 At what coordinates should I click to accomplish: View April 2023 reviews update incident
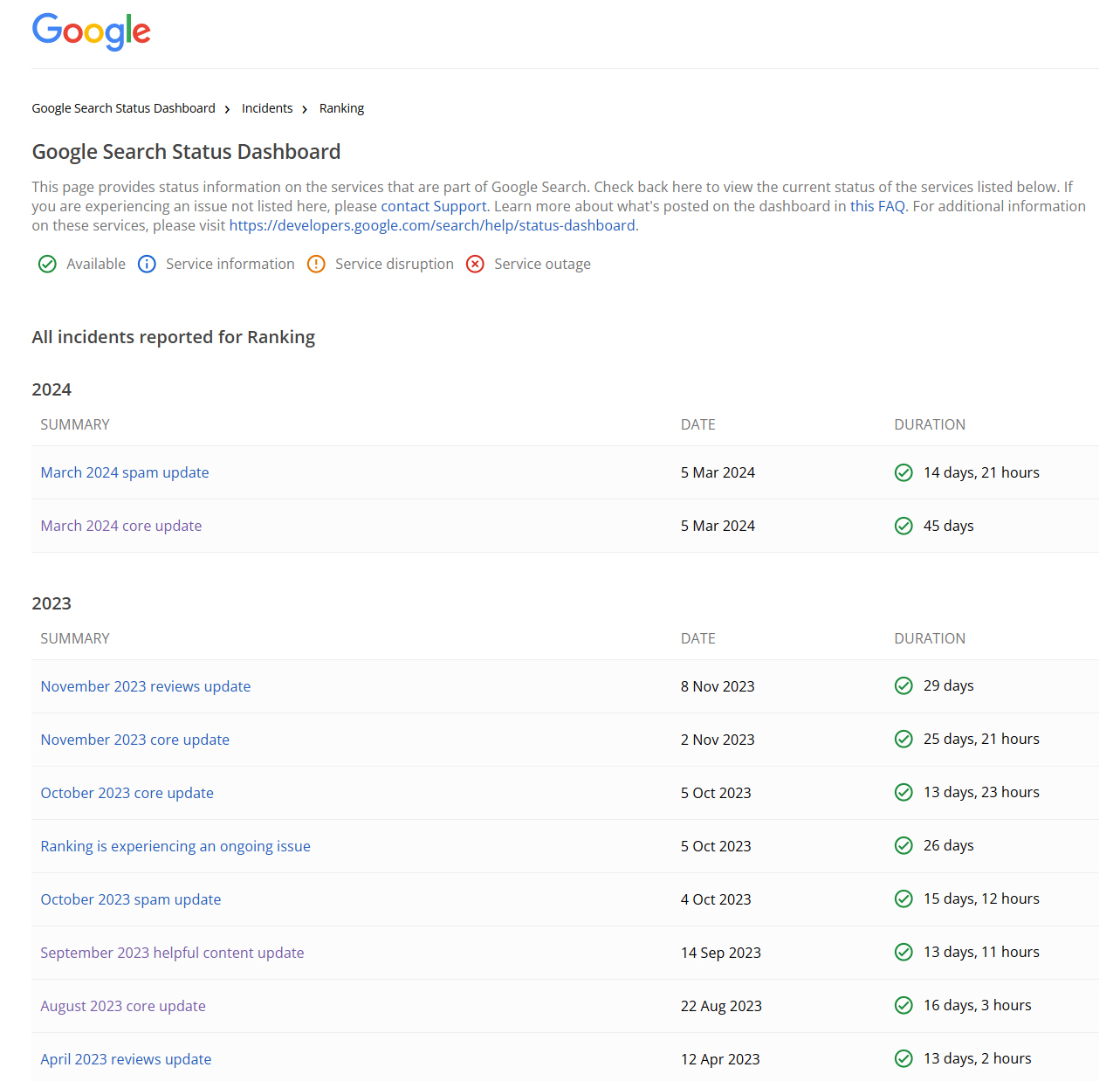pos(126,1059)
